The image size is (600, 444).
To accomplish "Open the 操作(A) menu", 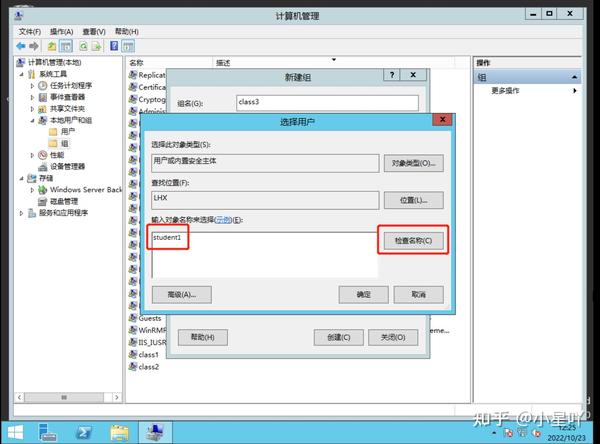I will (62, 31).
